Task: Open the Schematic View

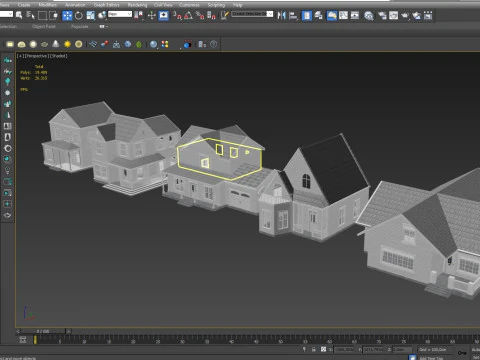Action: pos(355,15)
